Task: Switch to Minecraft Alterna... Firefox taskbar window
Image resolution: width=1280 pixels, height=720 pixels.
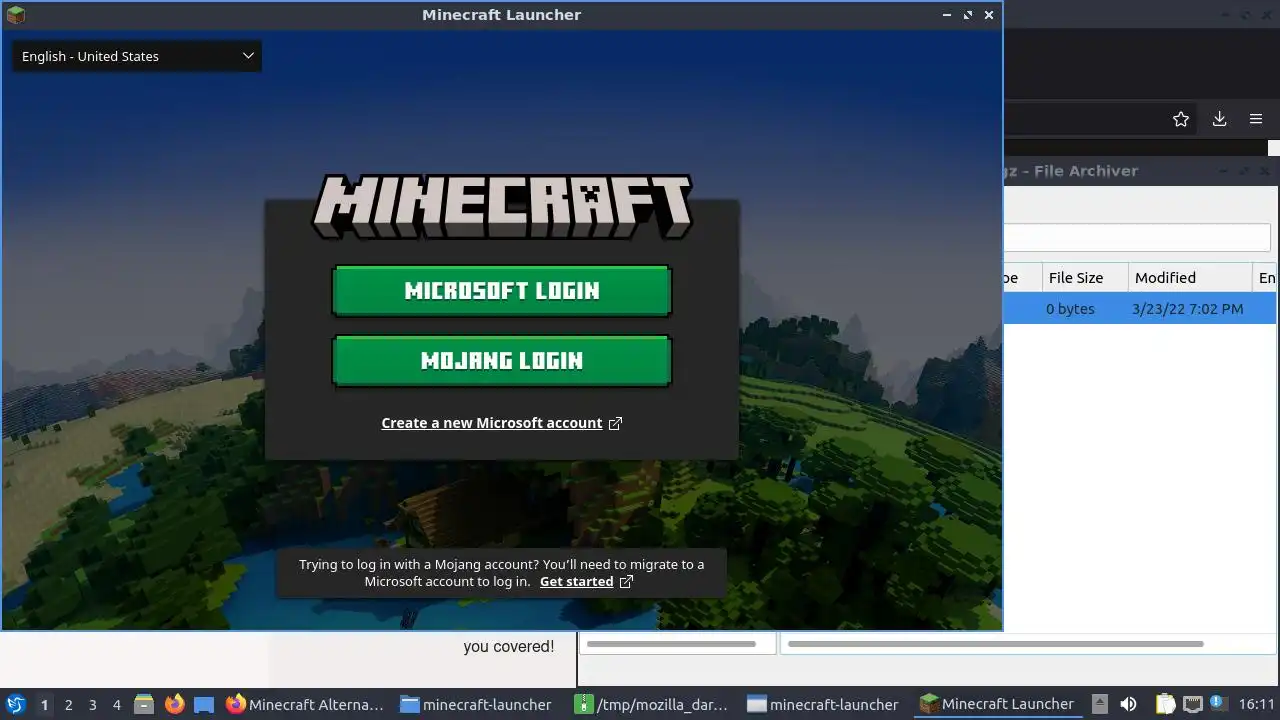Action: pos(305,704)
